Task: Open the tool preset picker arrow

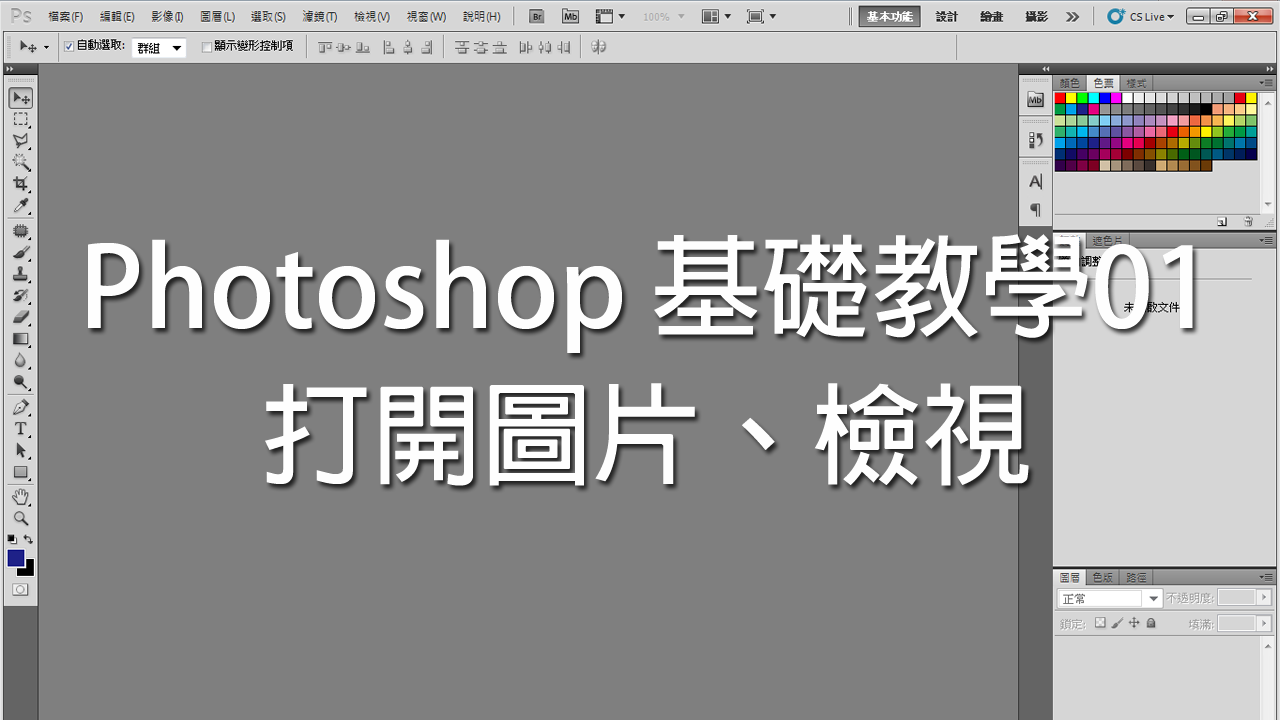Action: pyautogui.click(x=46, y=47)
